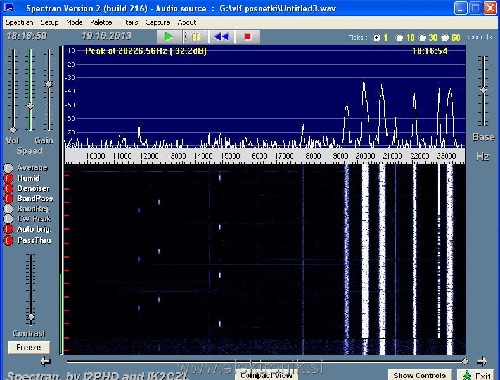Open the Setup menu
Viewport: 500px width, 380px height.
(x=49, y=22)
